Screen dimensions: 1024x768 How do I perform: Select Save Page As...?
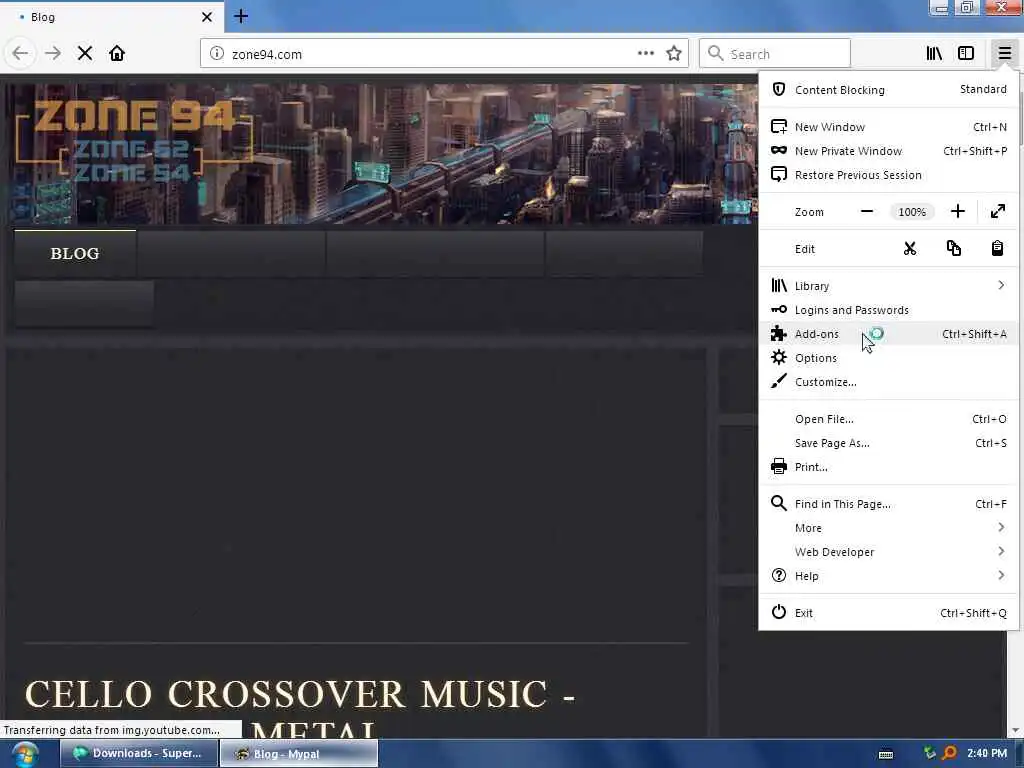coord(888,443)
